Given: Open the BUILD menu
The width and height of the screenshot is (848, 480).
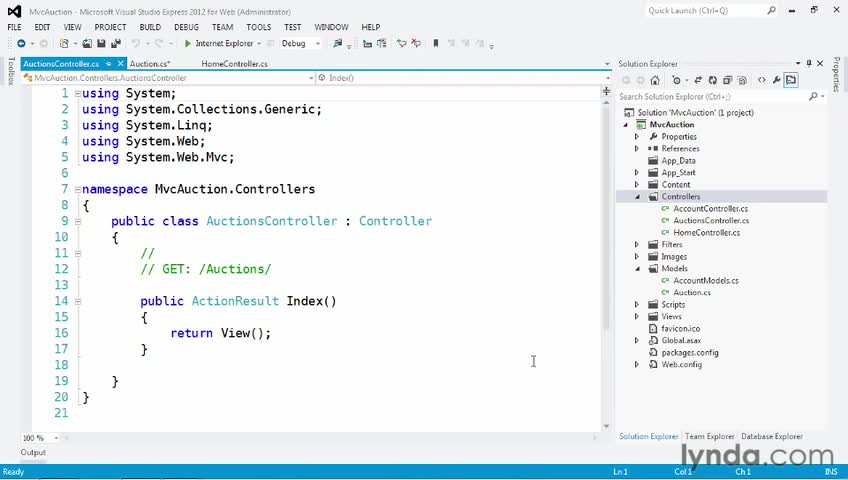Looking at the screenshot, I should [x=150, y=27].
